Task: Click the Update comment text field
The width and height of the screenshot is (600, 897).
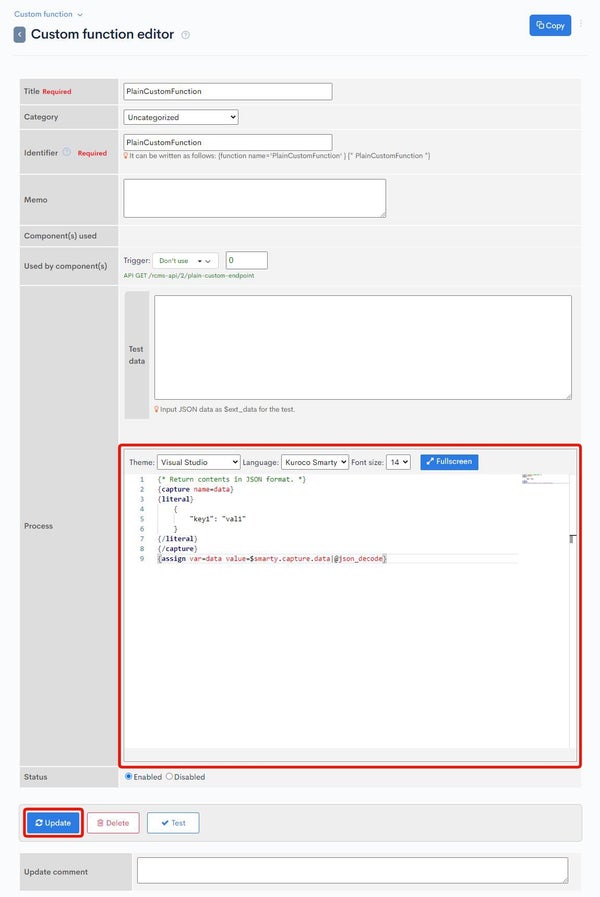Action: (352, 871)
